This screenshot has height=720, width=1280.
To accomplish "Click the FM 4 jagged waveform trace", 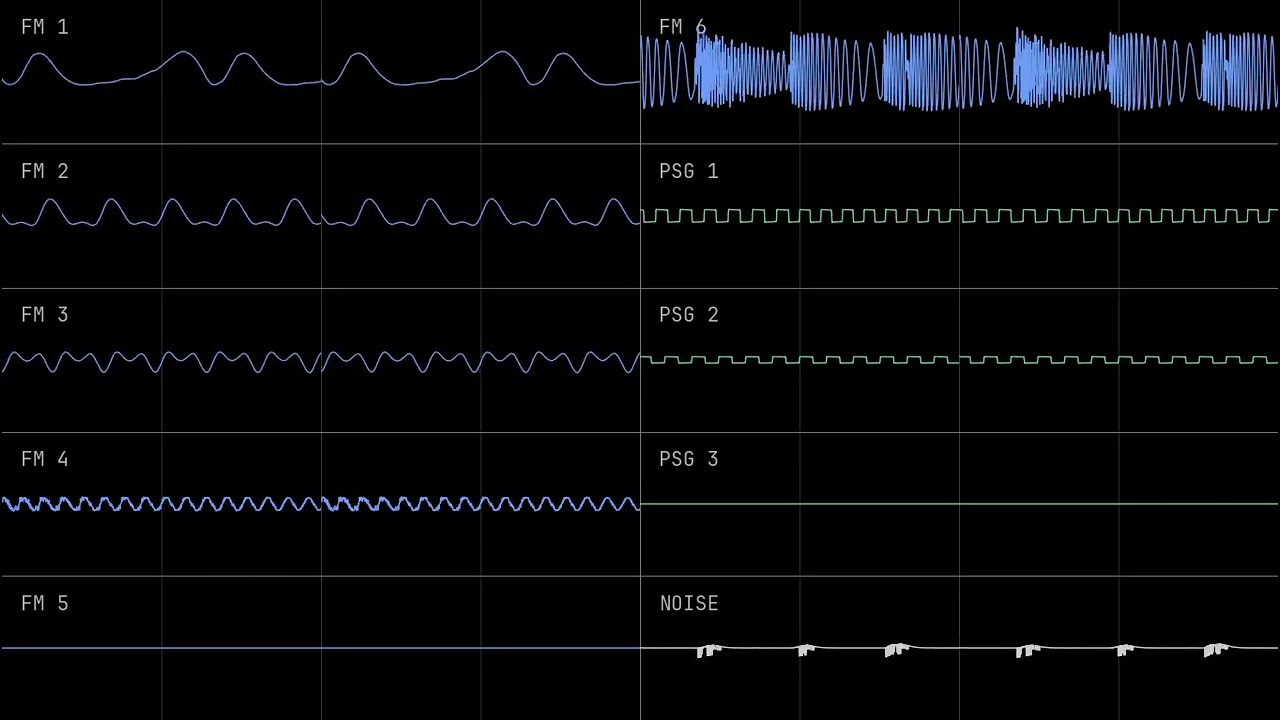I will coord(320,504).
